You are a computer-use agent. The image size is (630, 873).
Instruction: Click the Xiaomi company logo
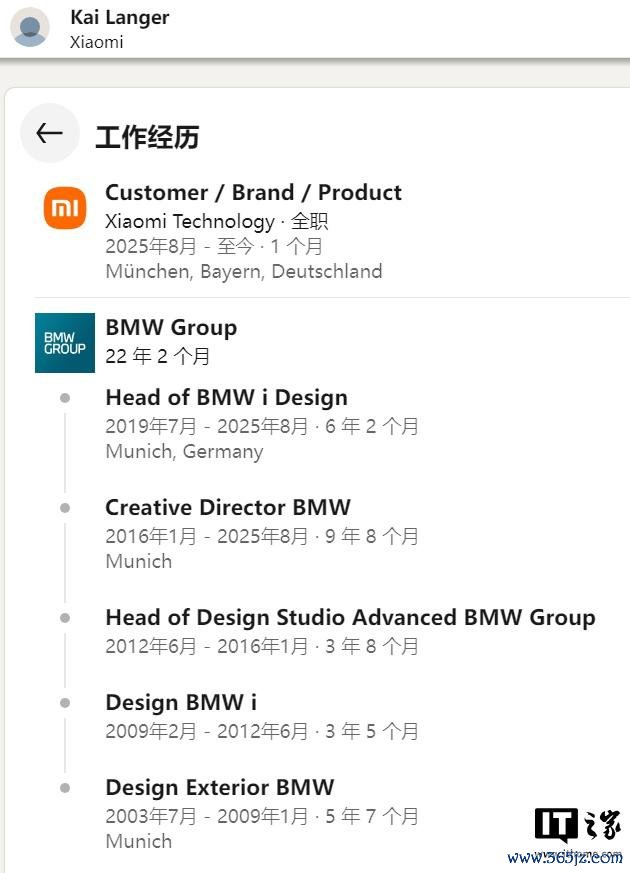(x=65, y=208)
